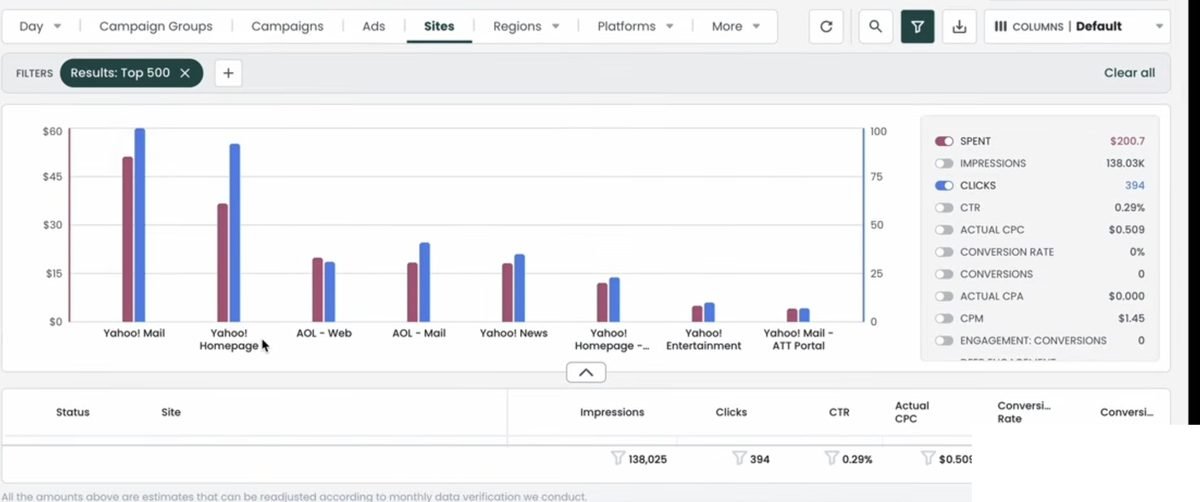Select the Sites tab
The width and height of the screenshot is (1200, 502).
coord(439,27)
